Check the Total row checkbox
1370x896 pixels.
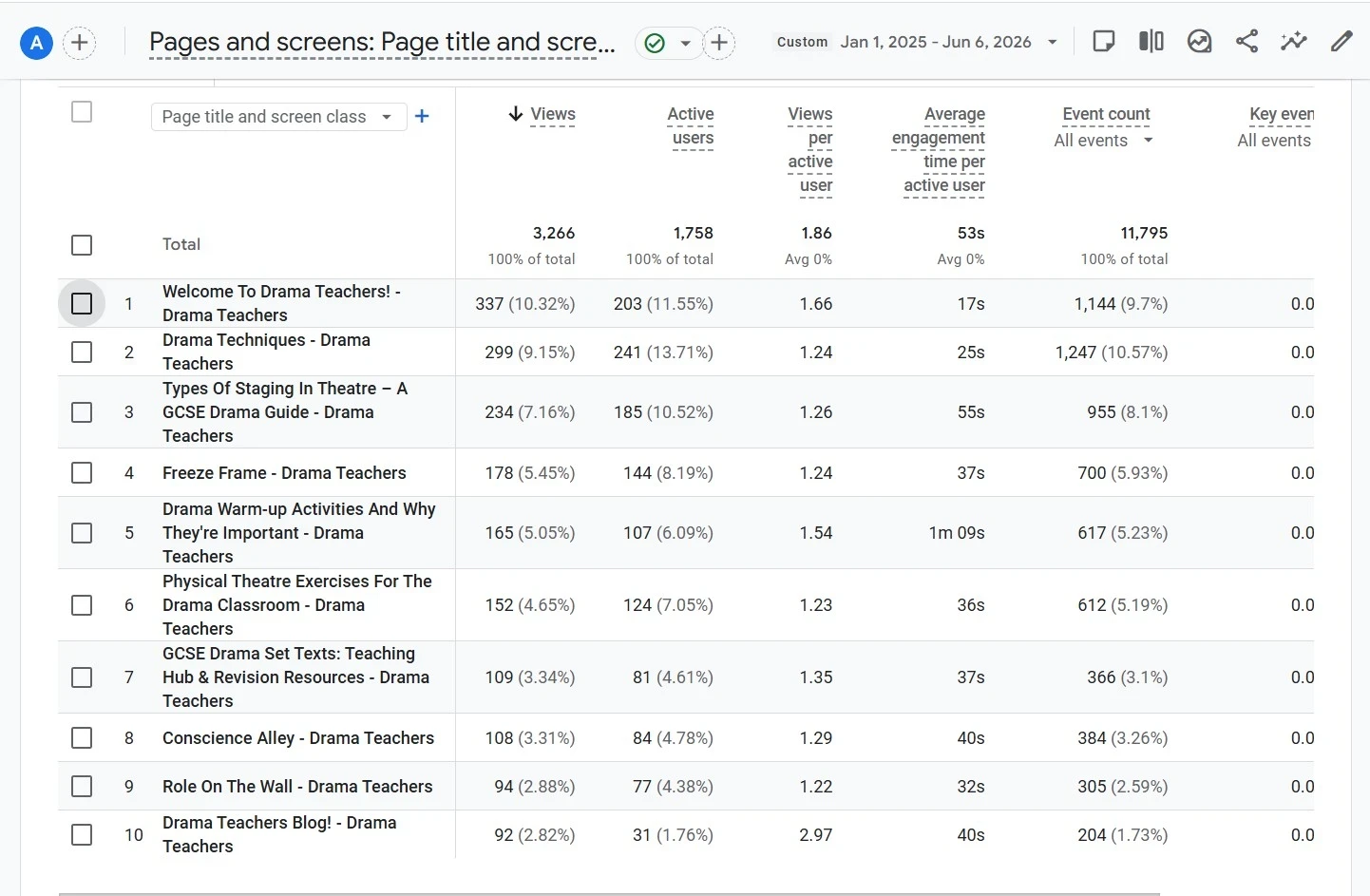click(x=82, y=245)
